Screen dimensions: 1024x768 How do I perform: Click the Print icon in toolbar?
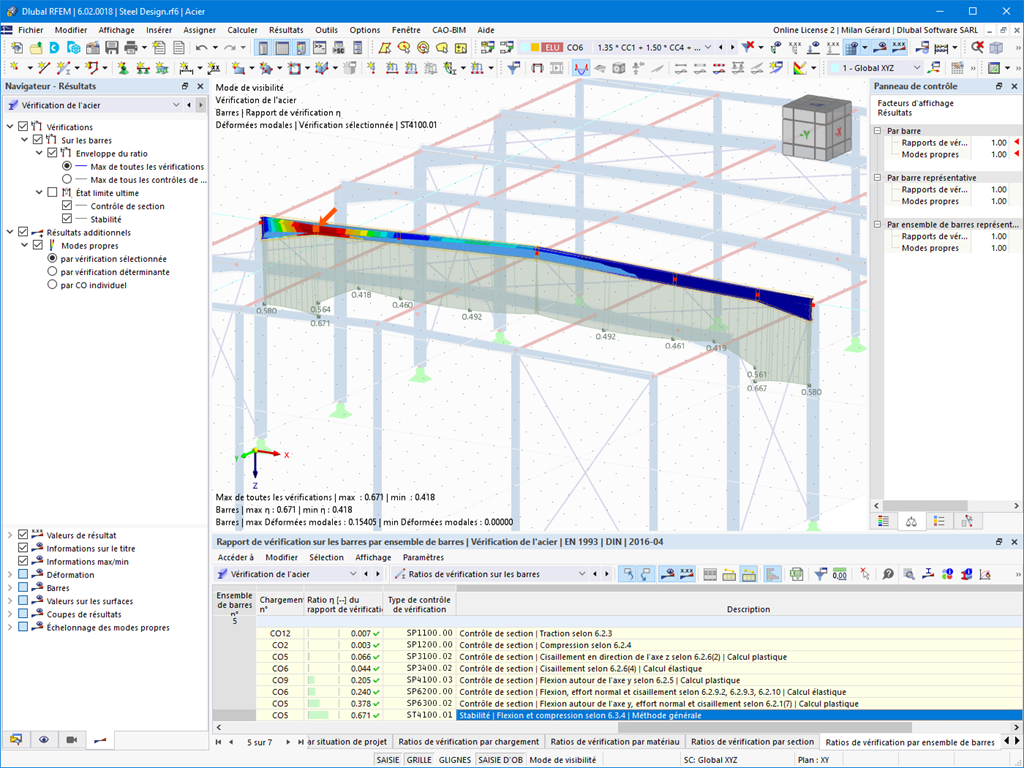click(x=130, y=47)
